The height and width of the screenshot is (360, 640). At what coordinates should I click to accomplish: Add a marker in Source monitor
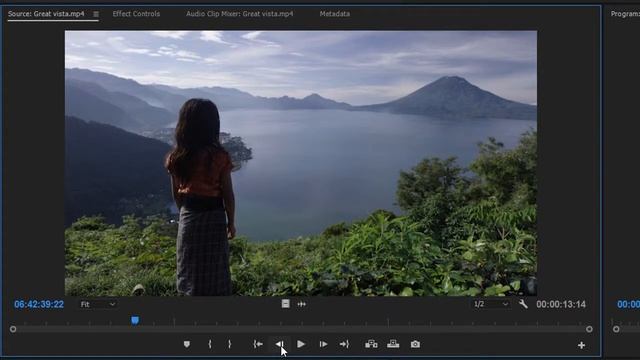click(187, 344)
